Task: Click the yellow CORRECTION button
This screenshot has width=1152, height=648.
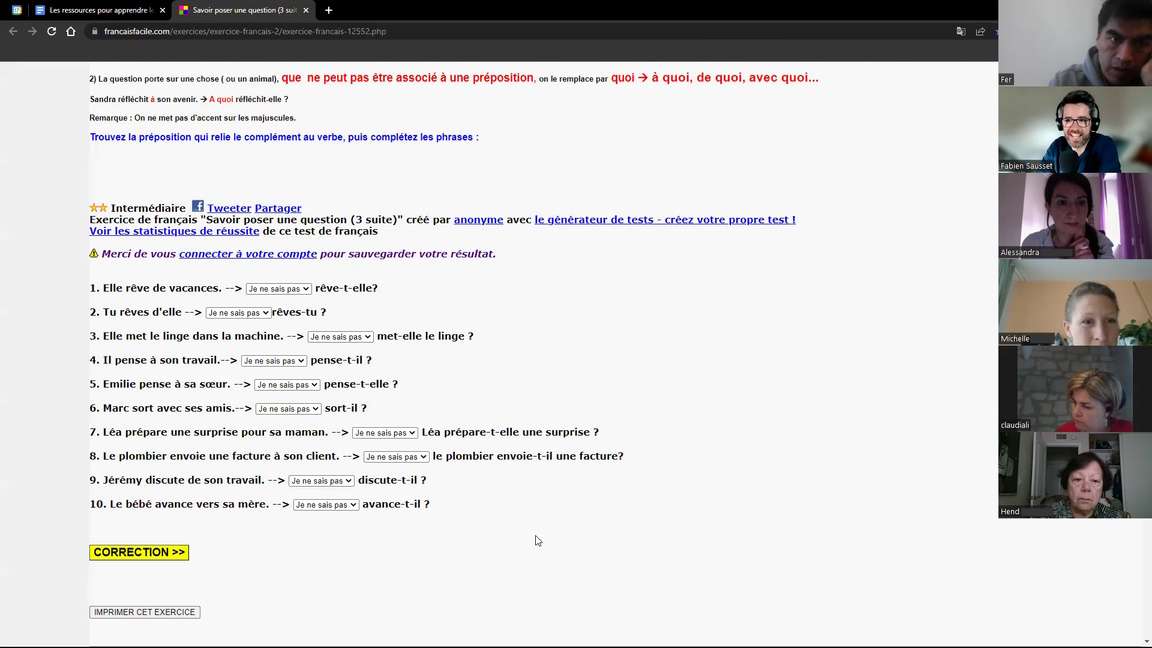Action: coord(139,552)
